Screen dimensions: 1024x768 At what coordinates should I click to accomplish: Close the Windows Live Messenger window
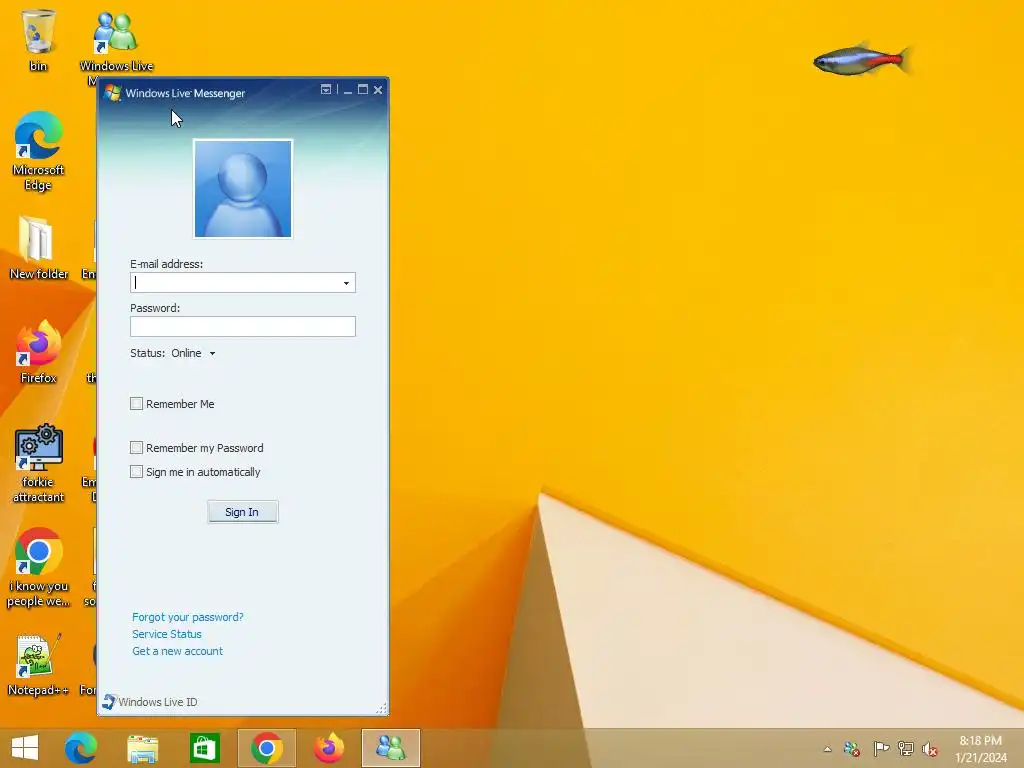click(378, 89)
